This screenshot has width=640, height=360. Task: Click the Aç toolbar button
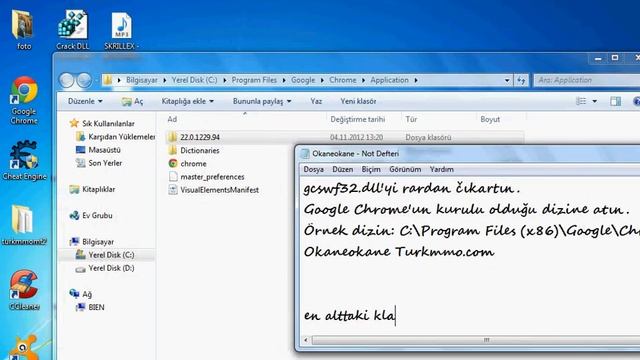(x=133, y=101)
